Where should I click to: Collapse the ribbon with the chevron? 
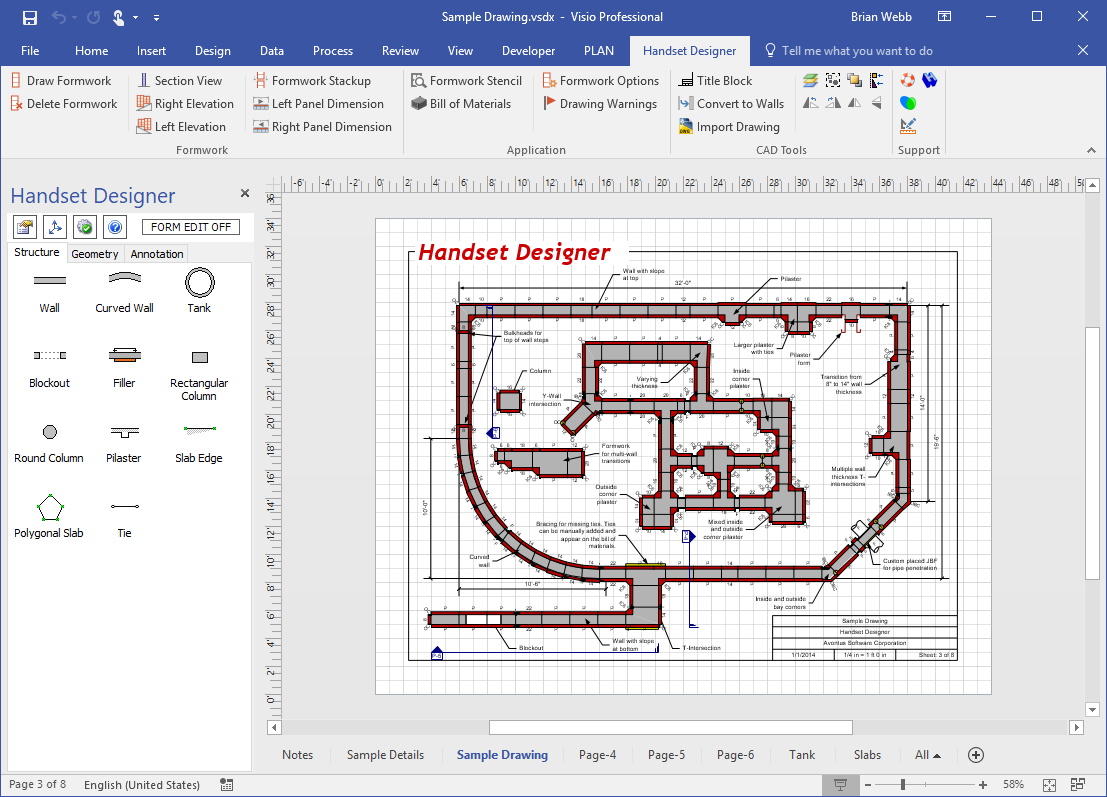[x=1091, y=150]
